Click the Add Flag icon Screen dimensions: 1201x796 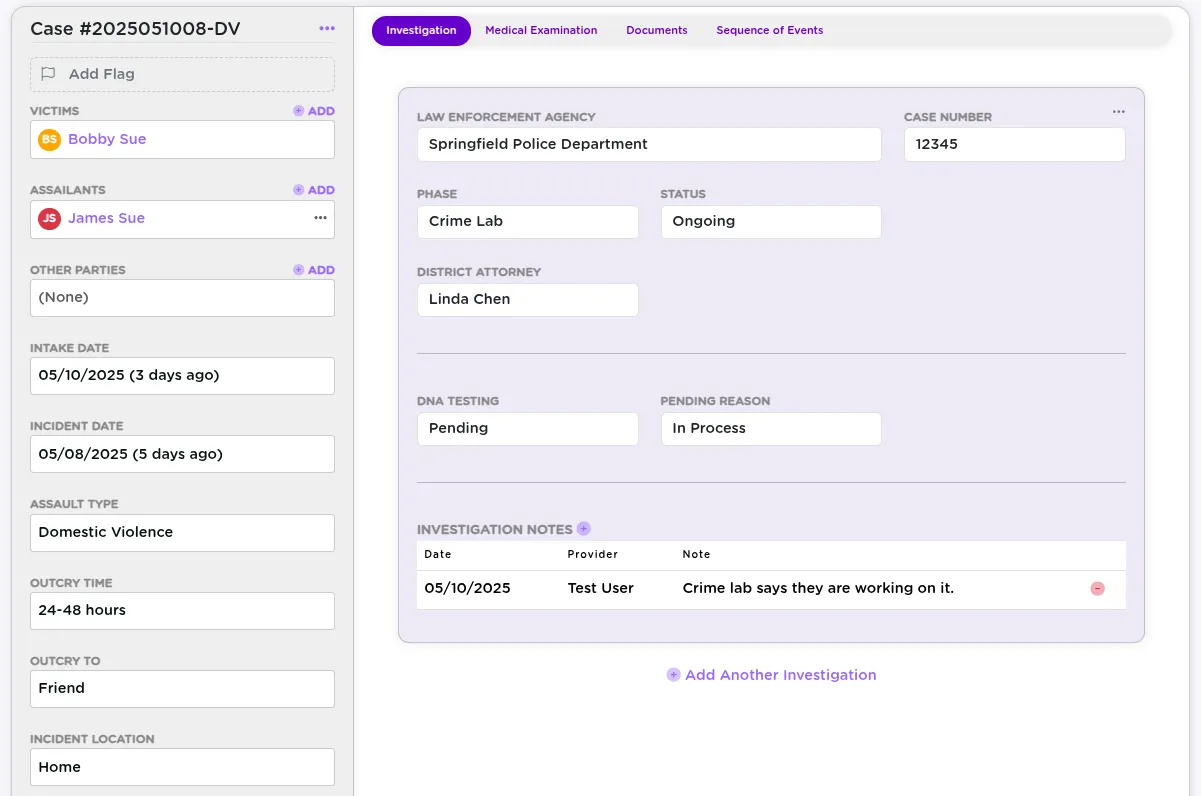(x=48, y=73)
